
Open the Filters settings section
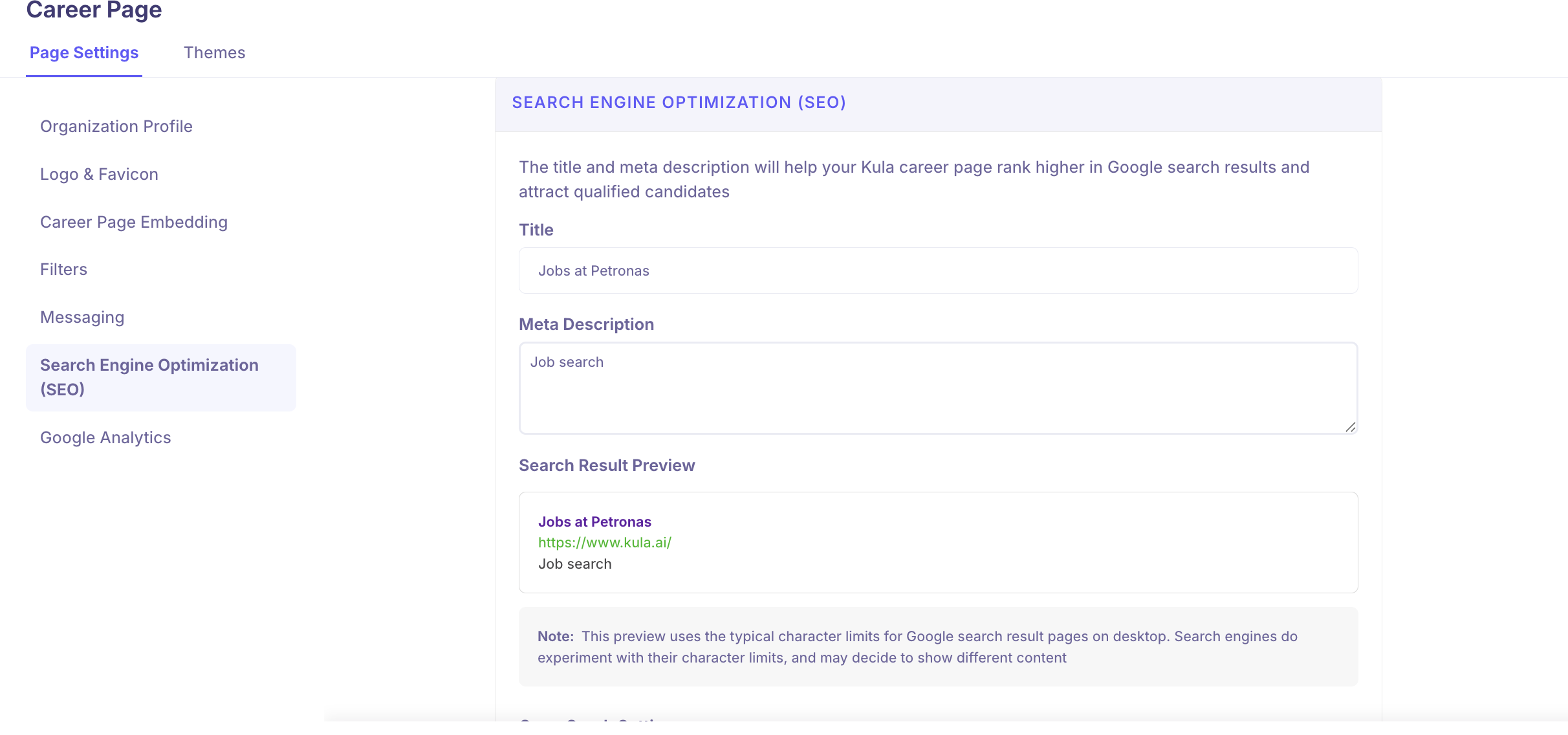[x=63, y=269]
